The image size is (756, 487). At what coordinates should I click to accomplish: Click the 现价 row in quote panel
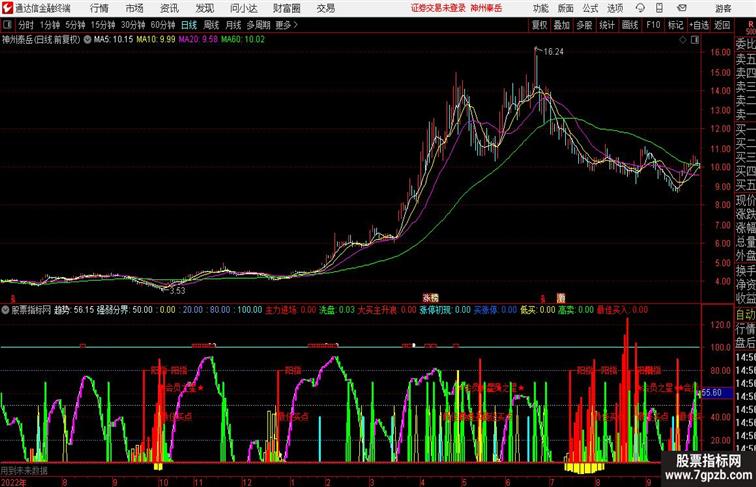point(745,200)
